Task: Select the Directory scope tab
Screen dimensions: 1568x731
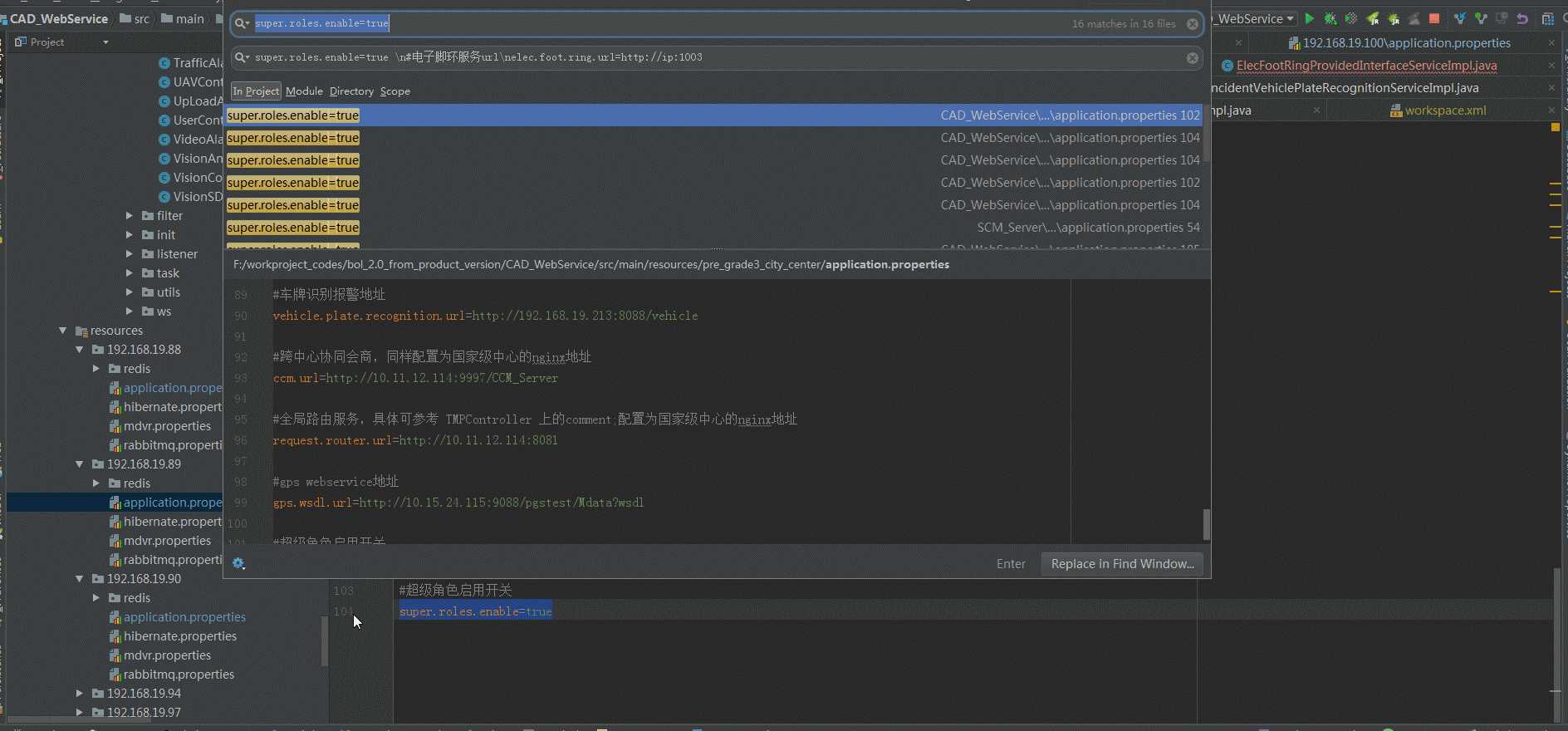Action: pos(351,91)
